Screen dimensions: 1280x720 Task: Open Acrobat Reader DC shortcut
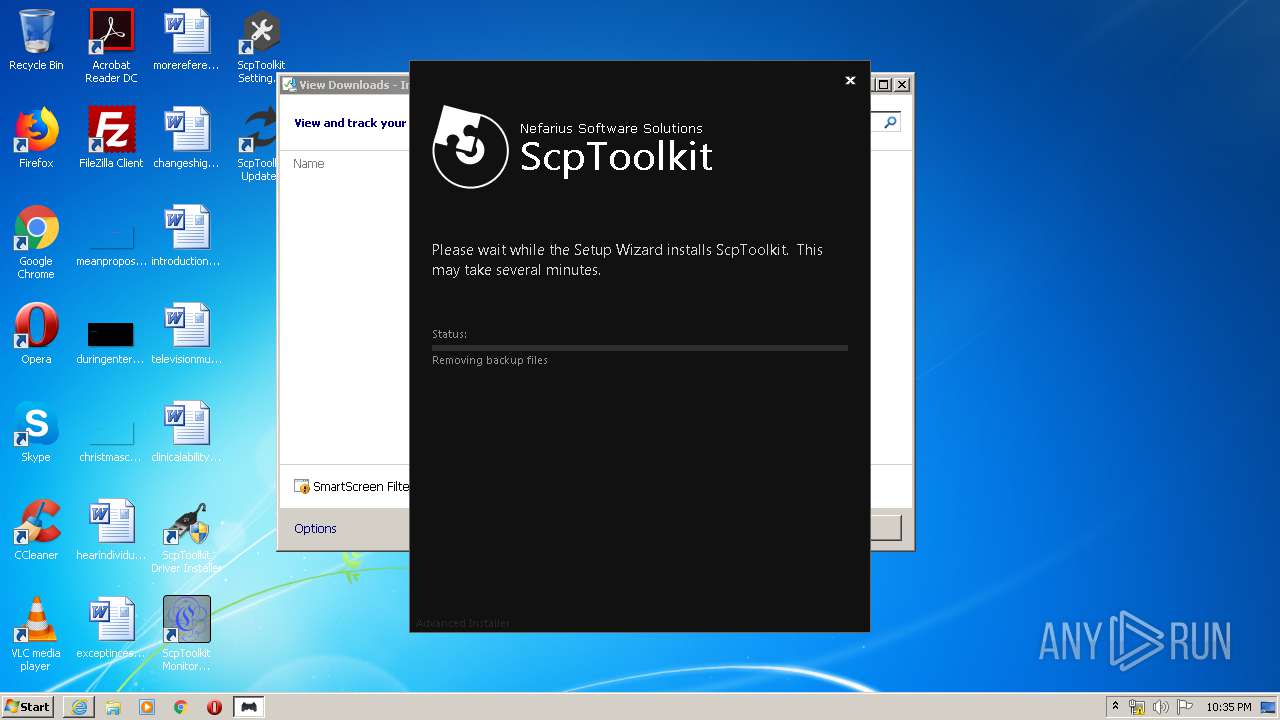point(111,46)
